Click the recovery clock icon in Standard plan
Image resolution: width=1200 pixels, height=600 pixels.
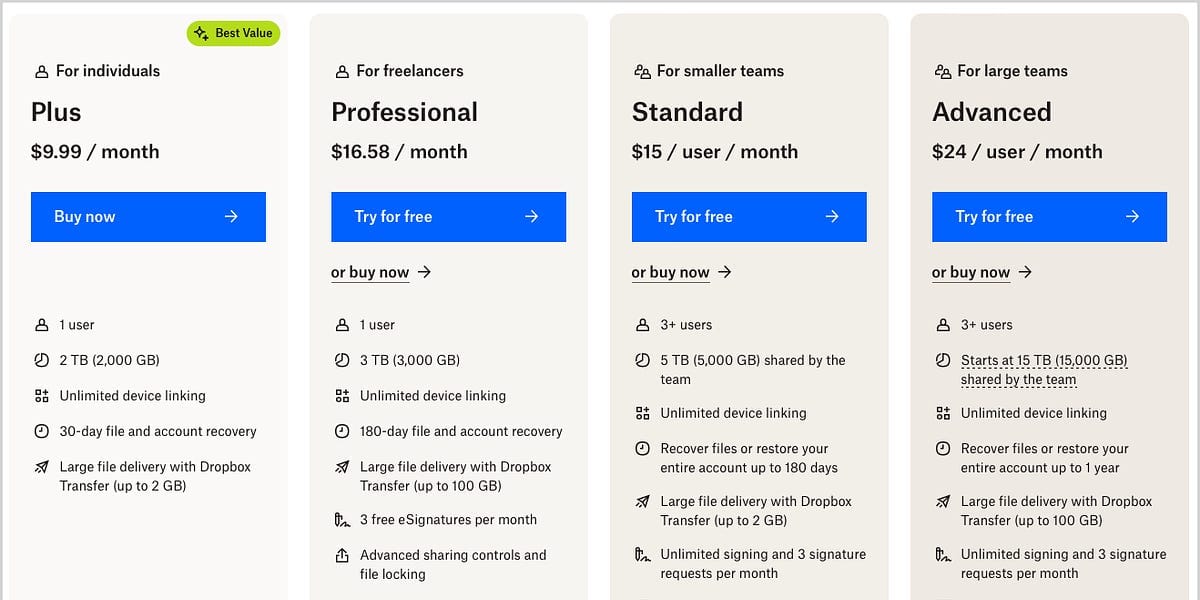click(x=642, y=449)
